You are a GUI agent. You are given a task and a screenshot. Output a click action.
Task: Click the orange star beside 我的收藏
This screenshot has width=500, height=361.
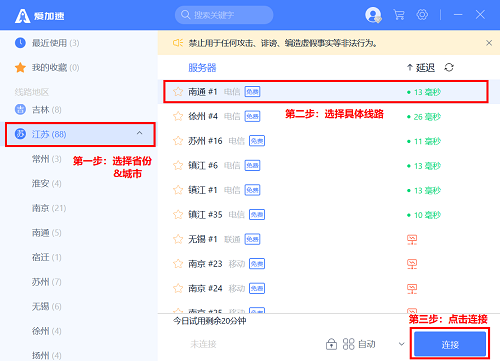[x=20, y=67]
